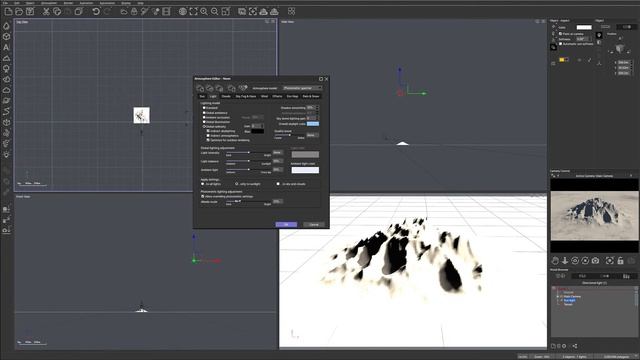Select the Global ambience radio button
The width and height of the screenshot is (640, 360).
pyautogui.click(x=204, y=113)
